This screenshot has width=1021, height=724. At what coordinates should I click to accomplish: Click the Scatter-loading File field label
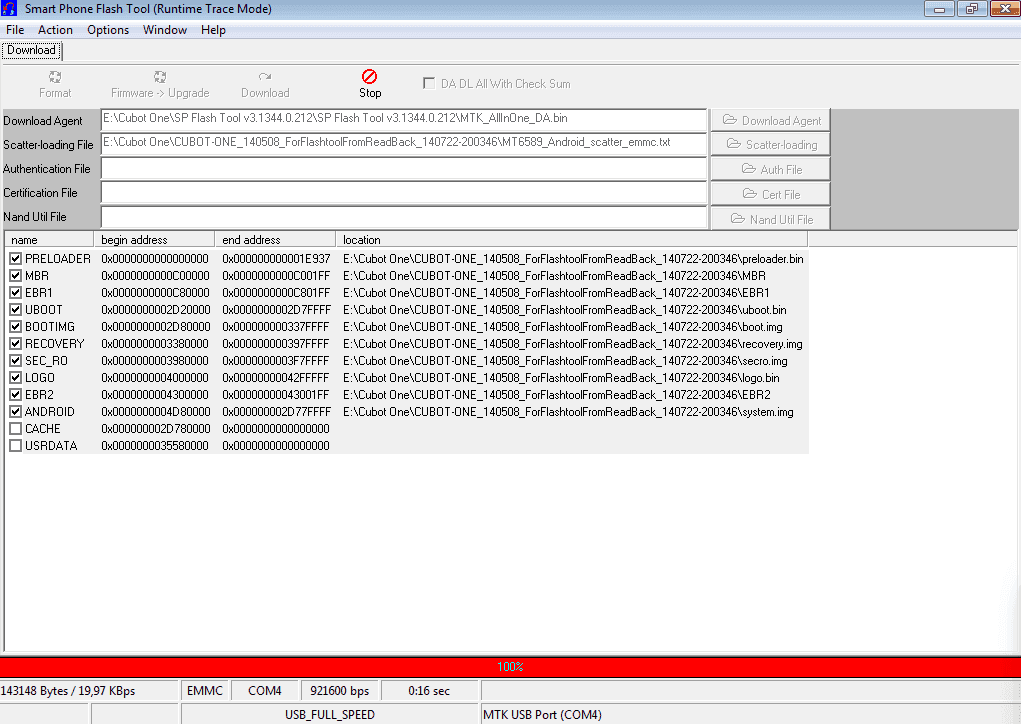tap(48, 145)
